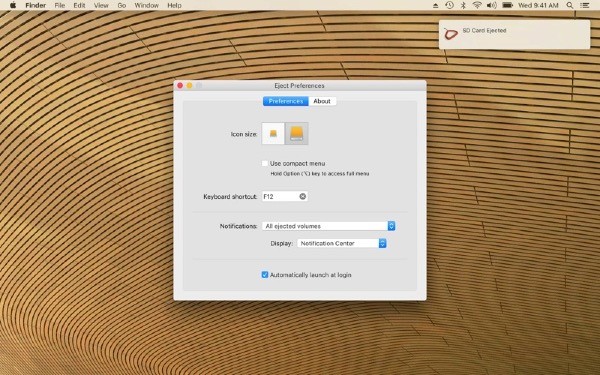Open Spotlight search magnifier icon
Image resolution: width=600 pixels, height=375 pixels.
coord(570,5)
